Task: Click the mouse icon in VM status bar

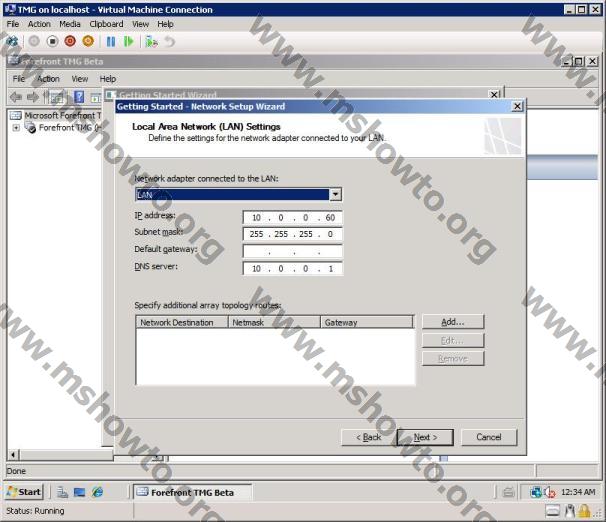Action: pyautogui.click(x=570, y=511)
